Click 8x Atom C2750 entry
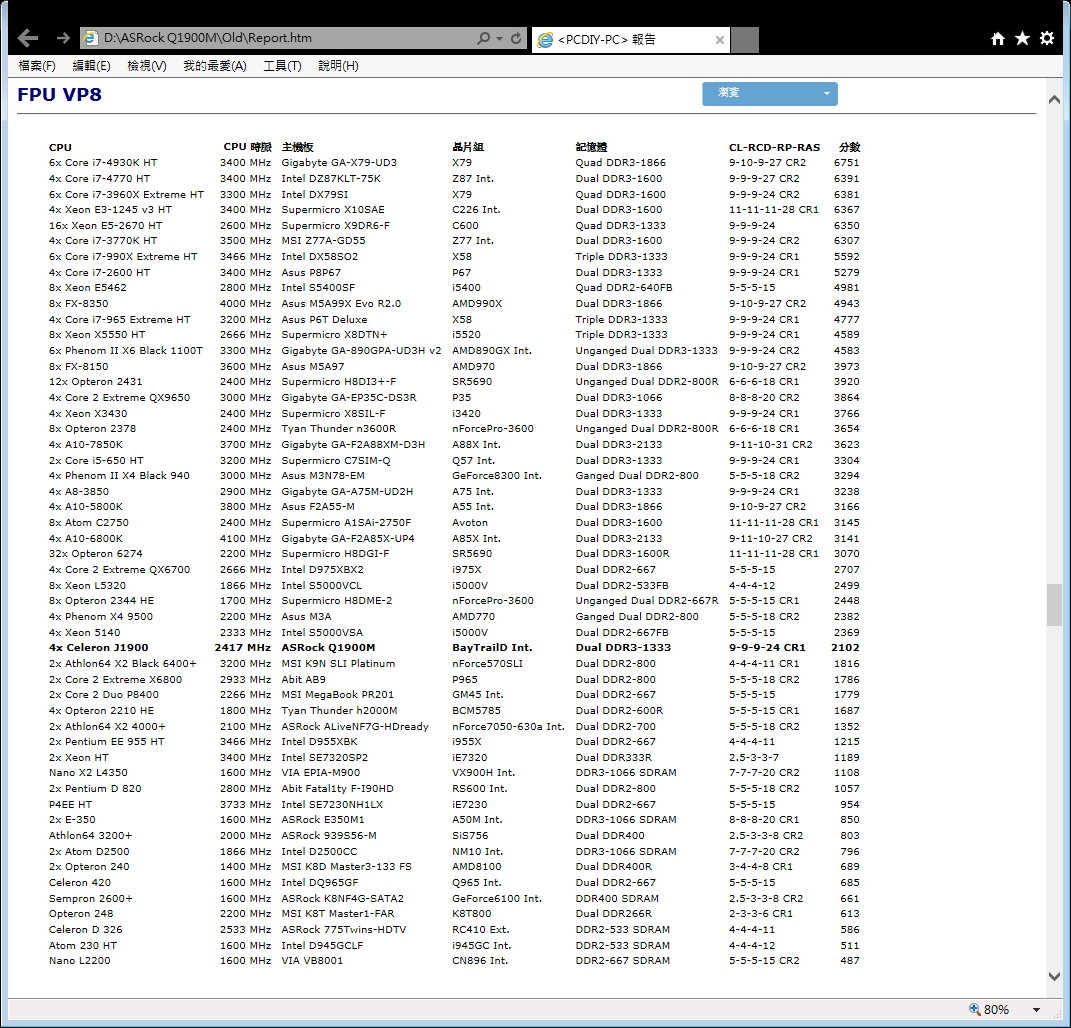Image resolution: width=1071 pixels, height=1028 pixels. 89,523
